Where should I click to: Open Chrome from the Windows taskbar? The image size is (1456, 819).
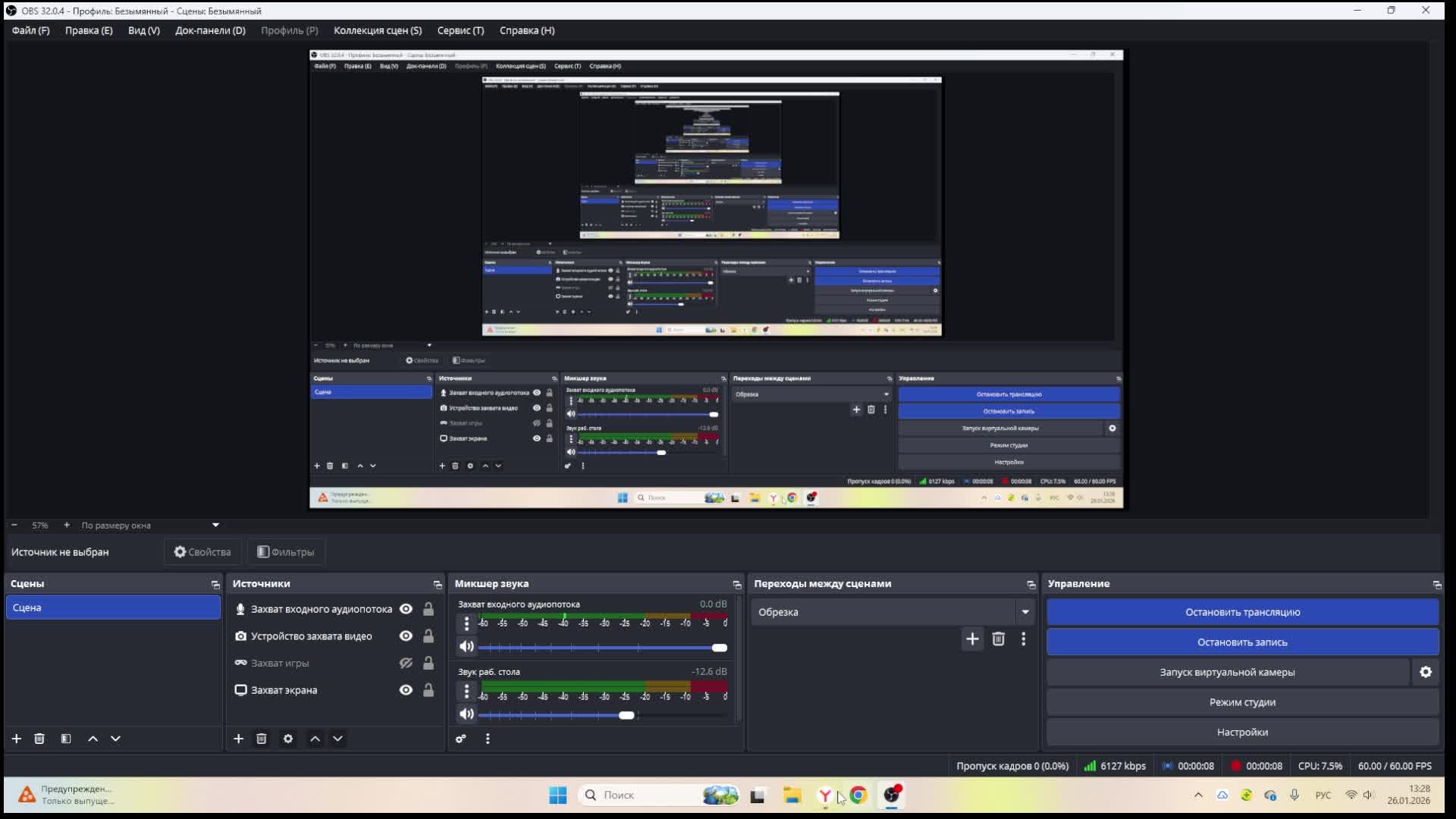point(858,795)
